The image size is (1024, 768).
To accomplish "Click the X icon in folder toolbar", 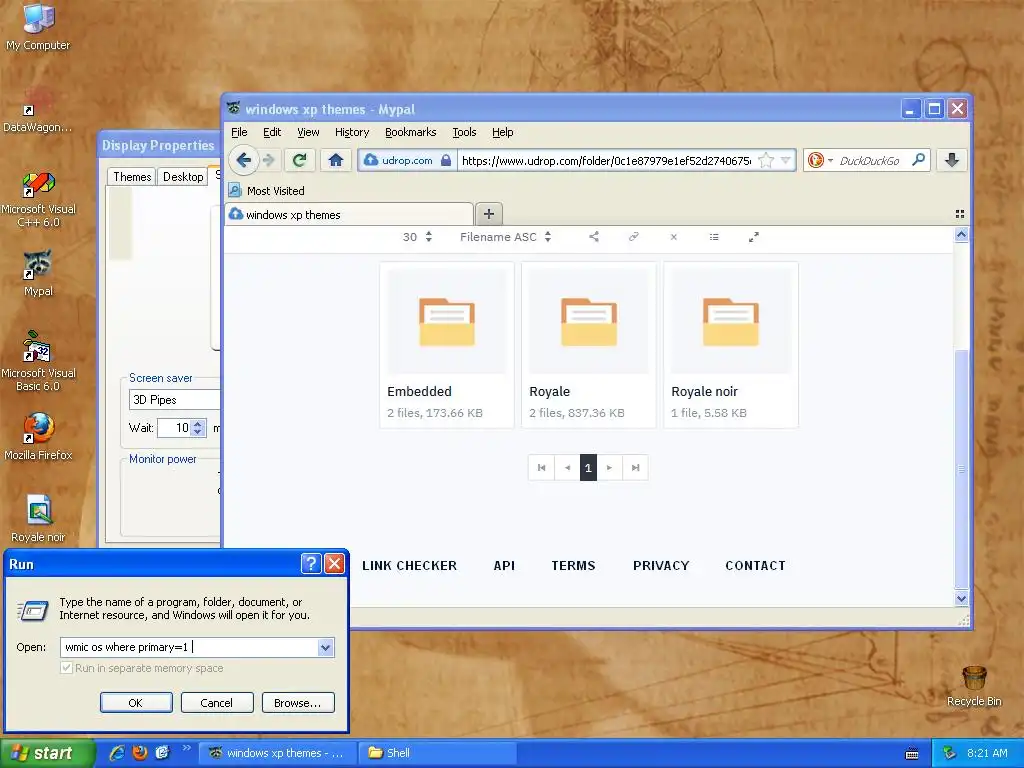I will 673,237.
